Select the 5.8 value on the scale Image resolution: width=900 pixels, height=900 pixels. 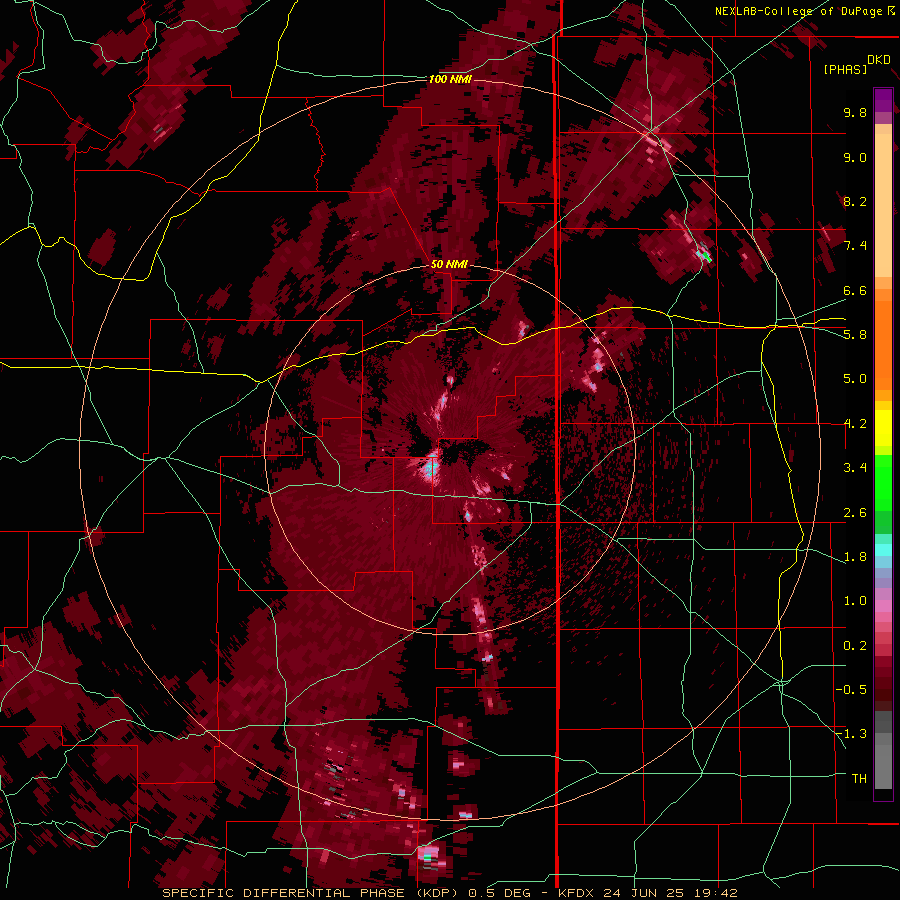(855, 335)
